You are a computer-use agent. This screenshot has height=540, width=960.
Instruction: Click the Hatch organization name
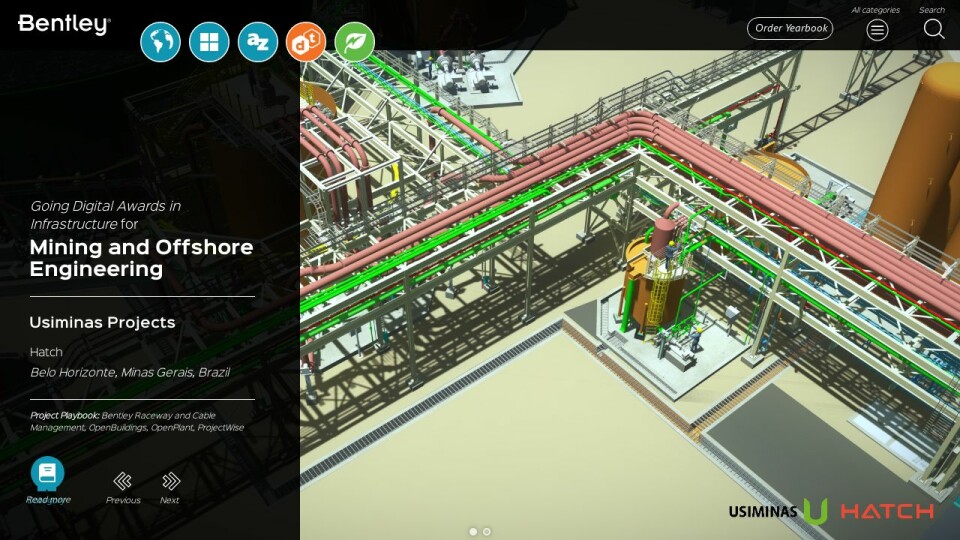(46, 352)
